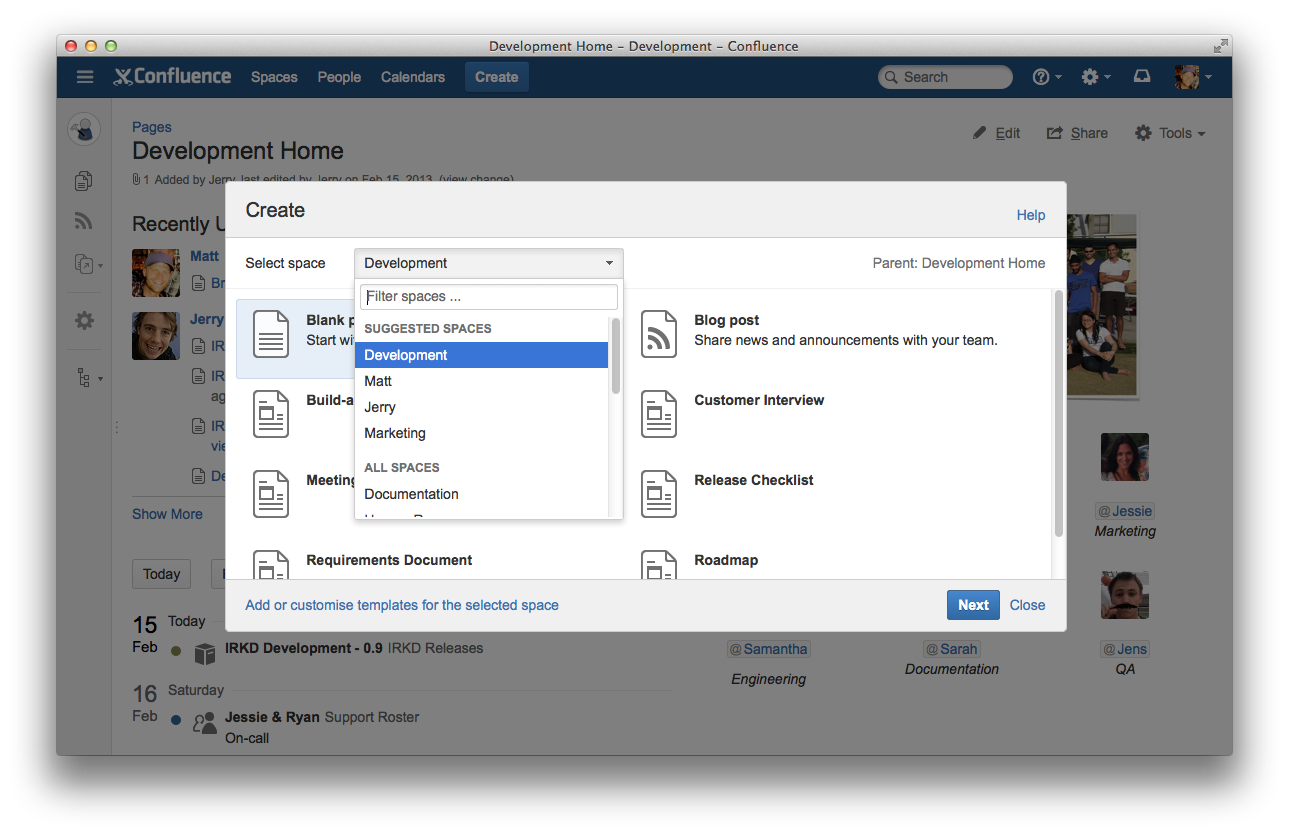
Task: Open sidebar space shortcuts icon
Action: [x=84, y=264]
